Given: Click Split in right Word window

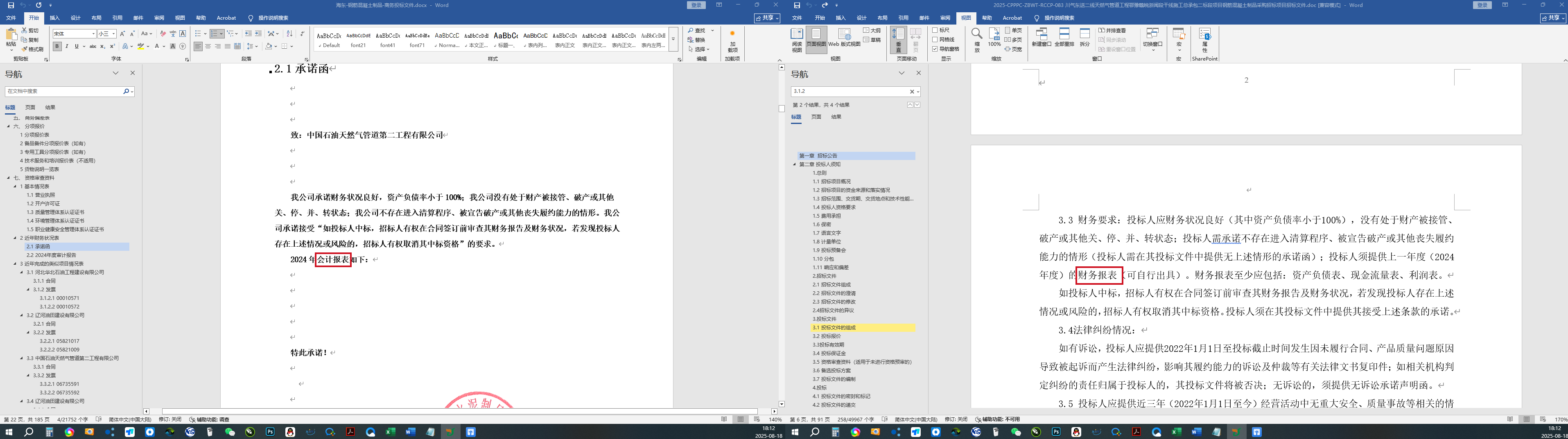Looking at the screenshot, I should coord(1084,38).
